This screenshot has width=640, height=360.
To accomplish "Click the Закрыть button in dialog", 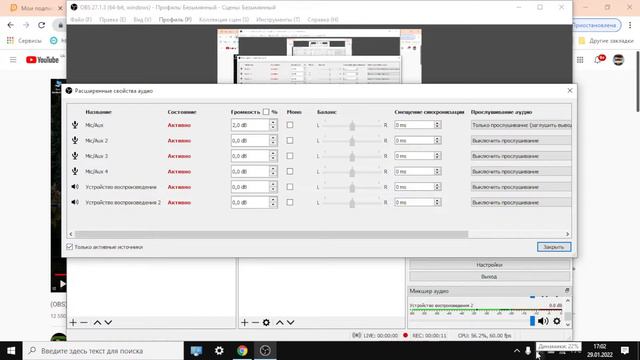I will pyautogui.click(x=554, y=247).
